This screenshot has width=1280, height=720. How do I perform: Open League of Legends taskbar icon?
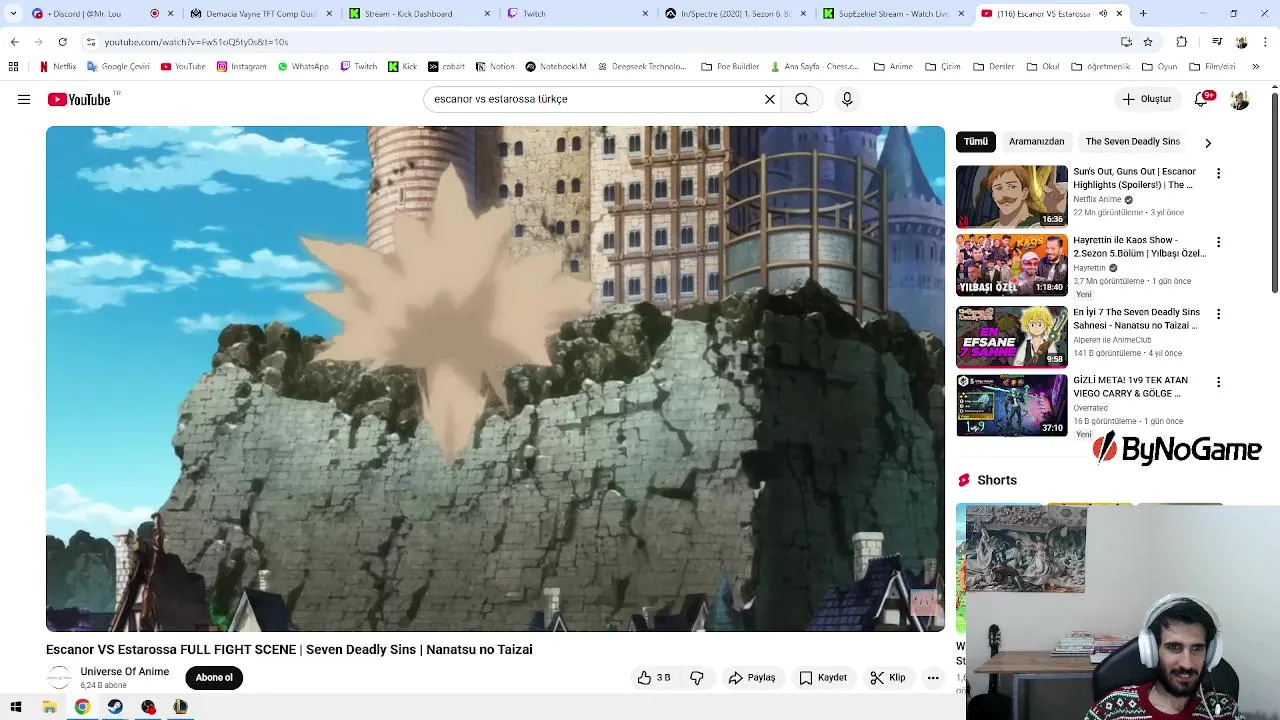[x=181, y=707]
